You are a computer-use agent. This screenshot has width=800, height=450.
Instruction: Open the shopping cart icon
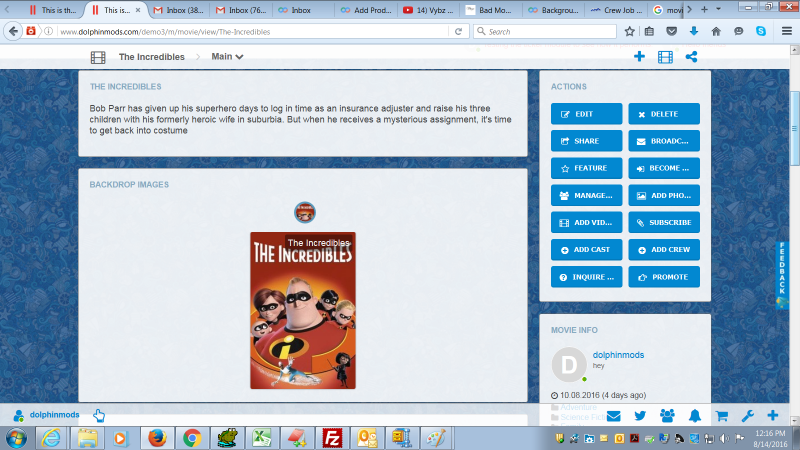(x=721, y=416)
